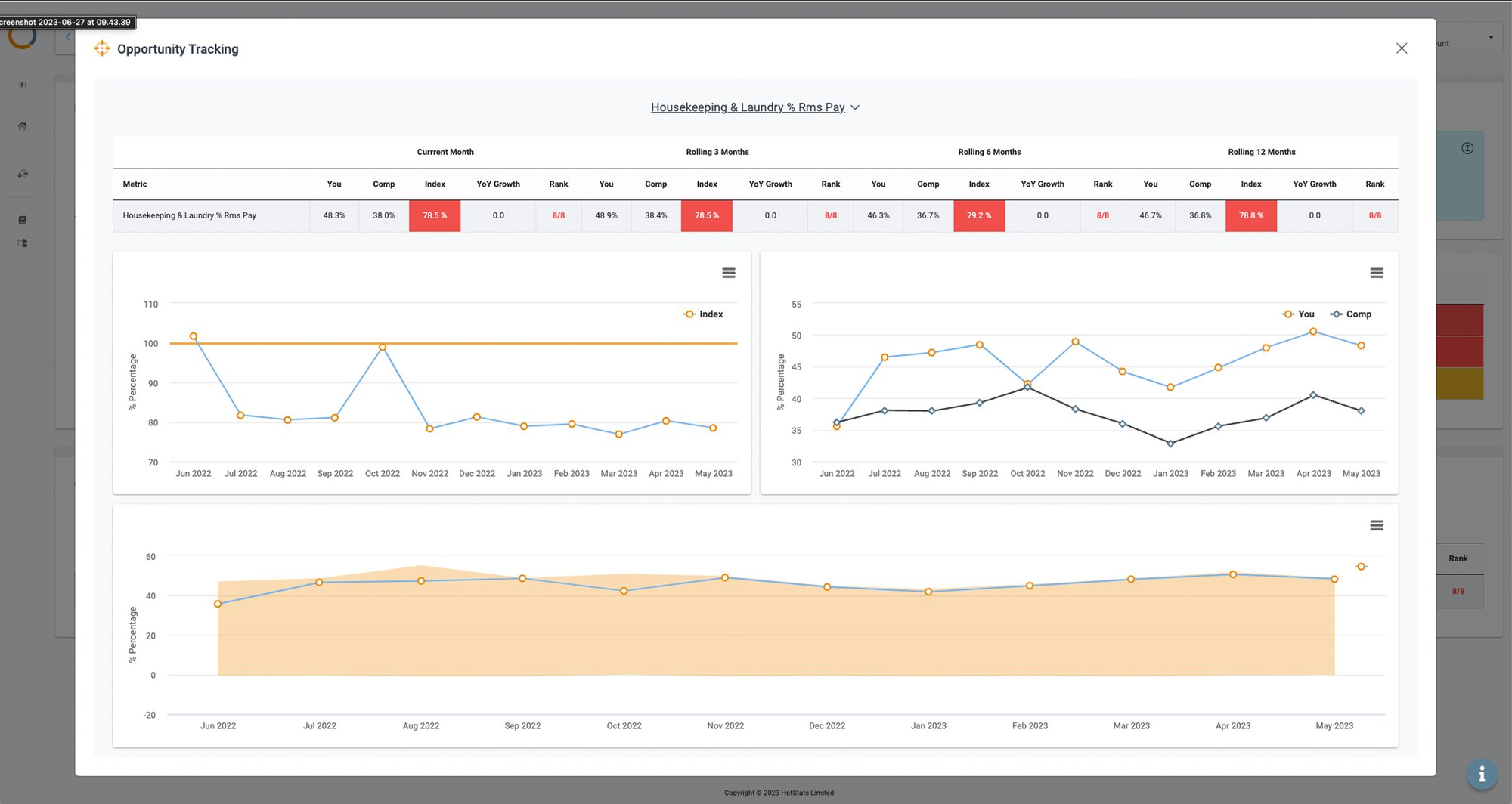The image size is (1512, 804).
Task: Click the Current Month You value 48.3%
Action: pos(334,216)
